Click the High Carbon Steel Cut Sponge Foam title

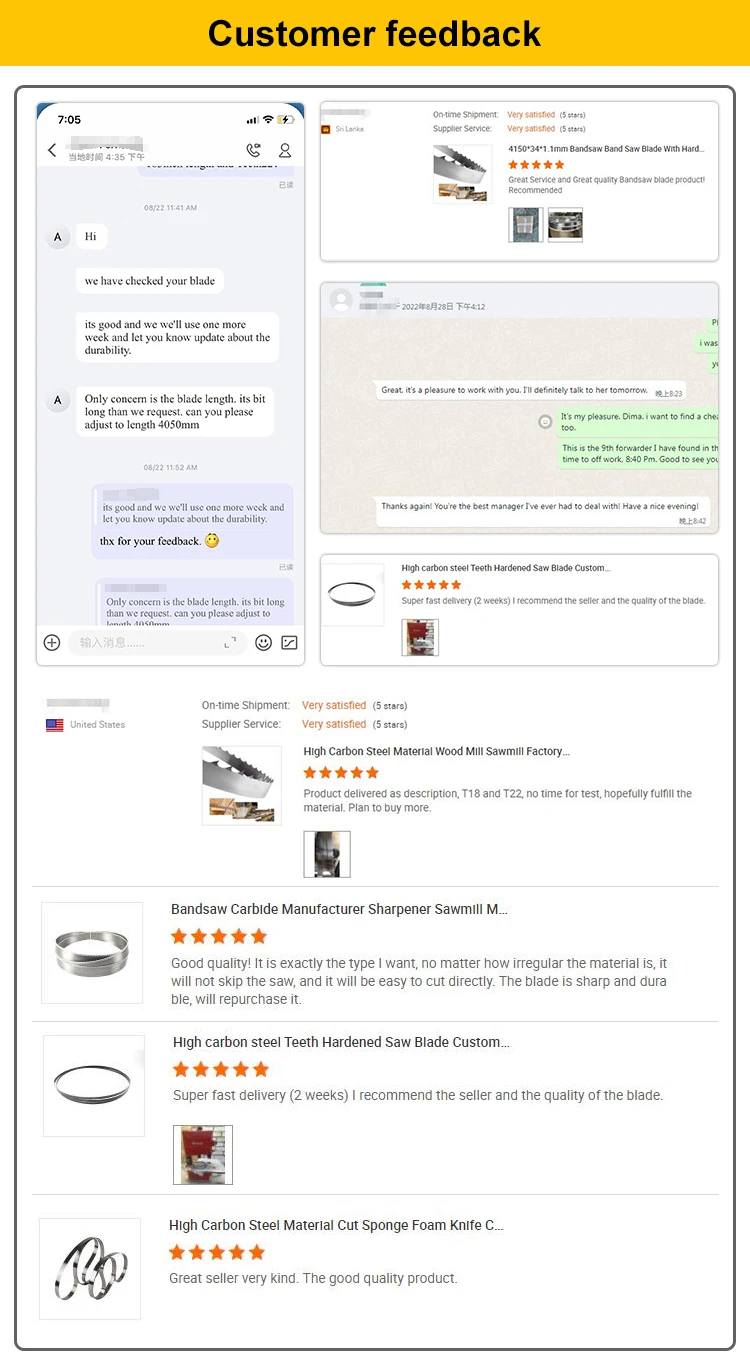pos(336,1225)
